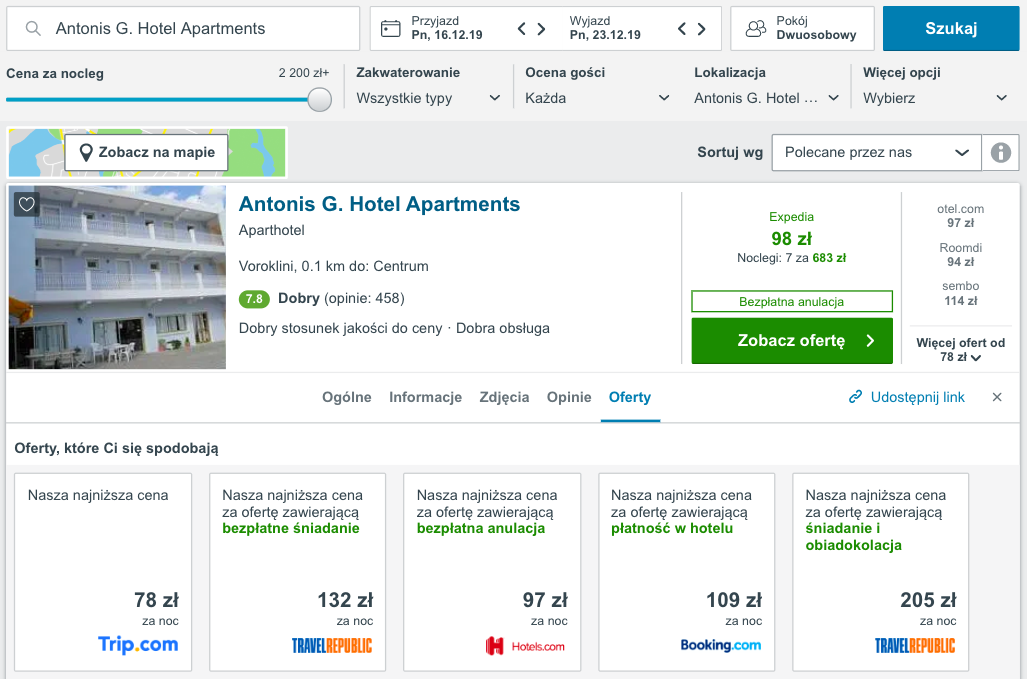Open the sorting info icon
1027x679 pixels.
1000,153
